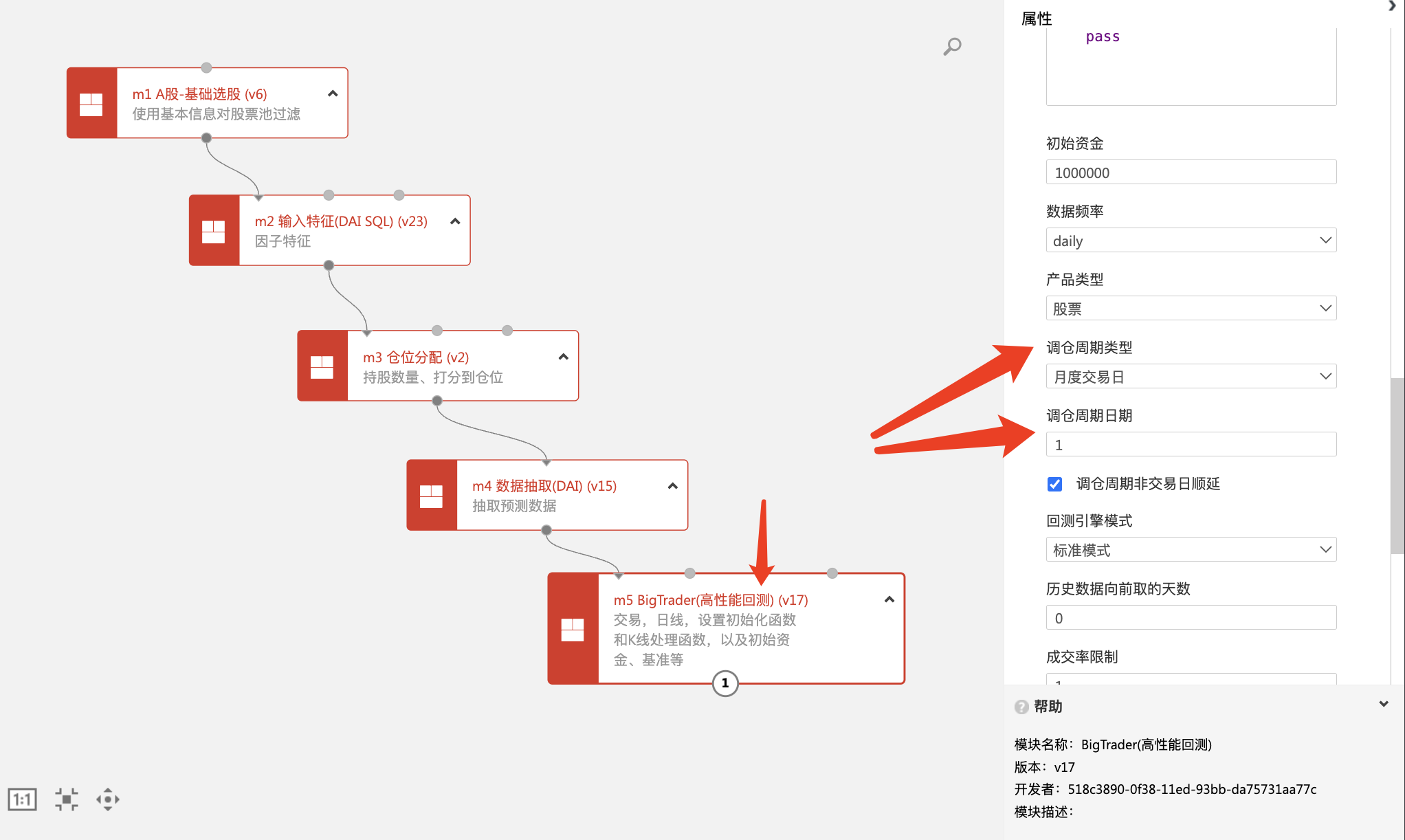Collapse the m4 数据抽取 module chevron
The width and height of the screenshot is (1405, 840).
[672, 486]
